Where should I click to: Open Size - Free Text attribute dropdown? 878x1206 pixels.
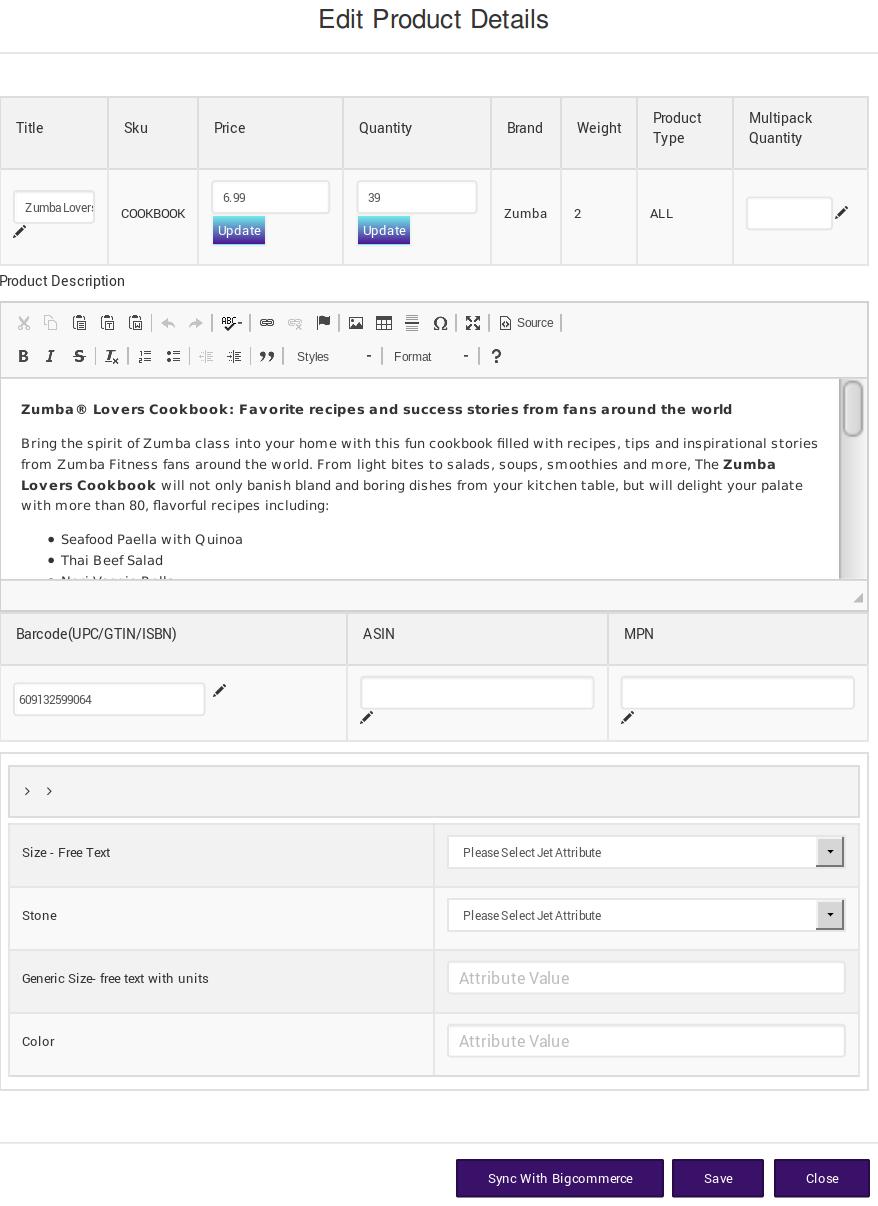(645, 853)
